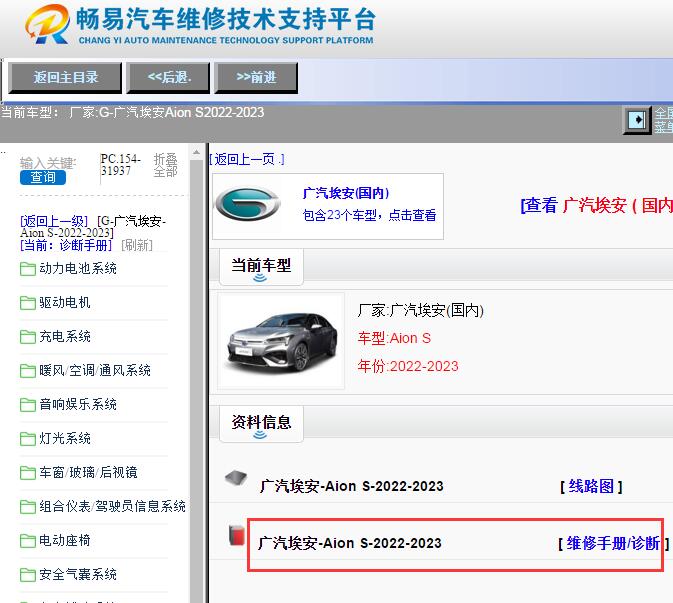Click the 当前：诊断手册 link

click(65, 245)
